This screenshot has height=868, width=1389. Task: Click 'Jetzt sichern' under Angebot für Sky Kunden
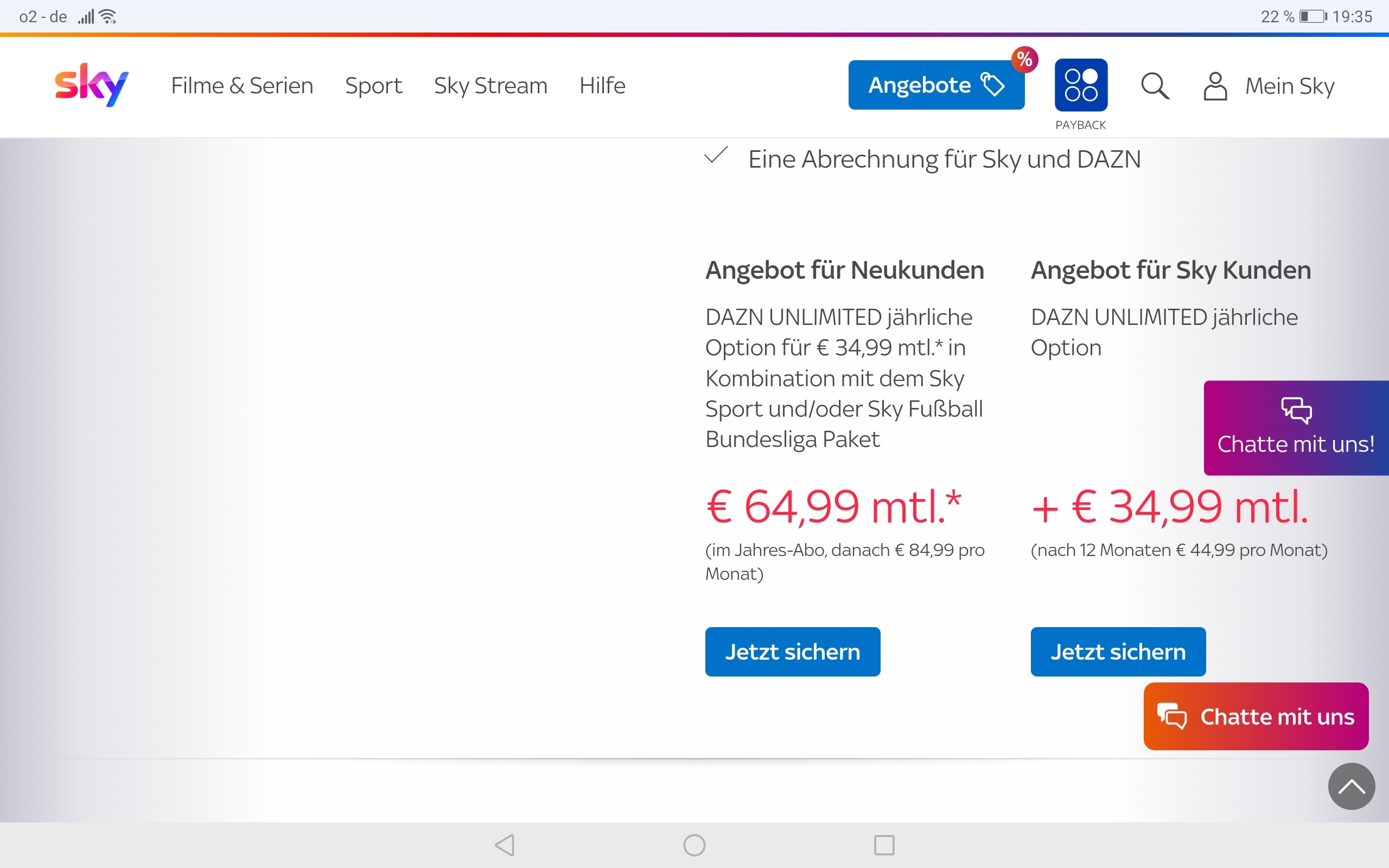pos(1118,652)
